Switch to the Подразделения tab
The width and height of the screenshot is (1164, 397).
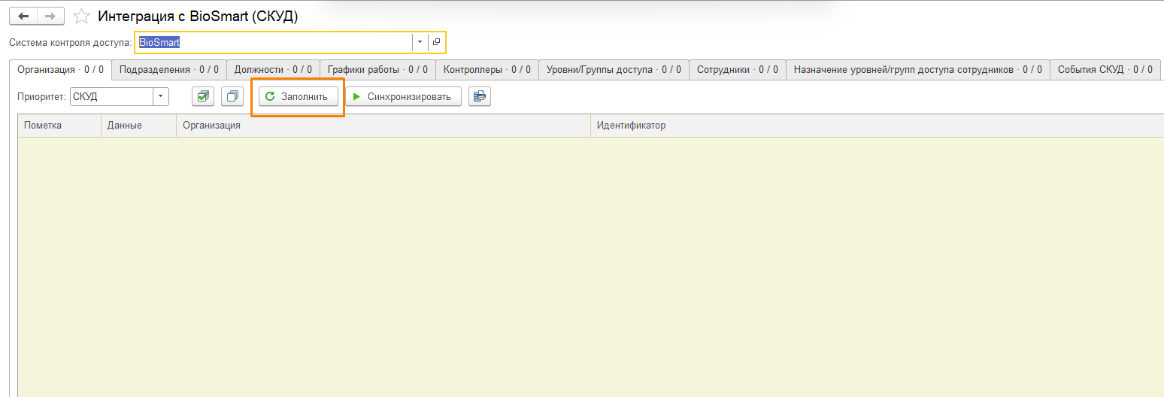(x=169, y=70)
